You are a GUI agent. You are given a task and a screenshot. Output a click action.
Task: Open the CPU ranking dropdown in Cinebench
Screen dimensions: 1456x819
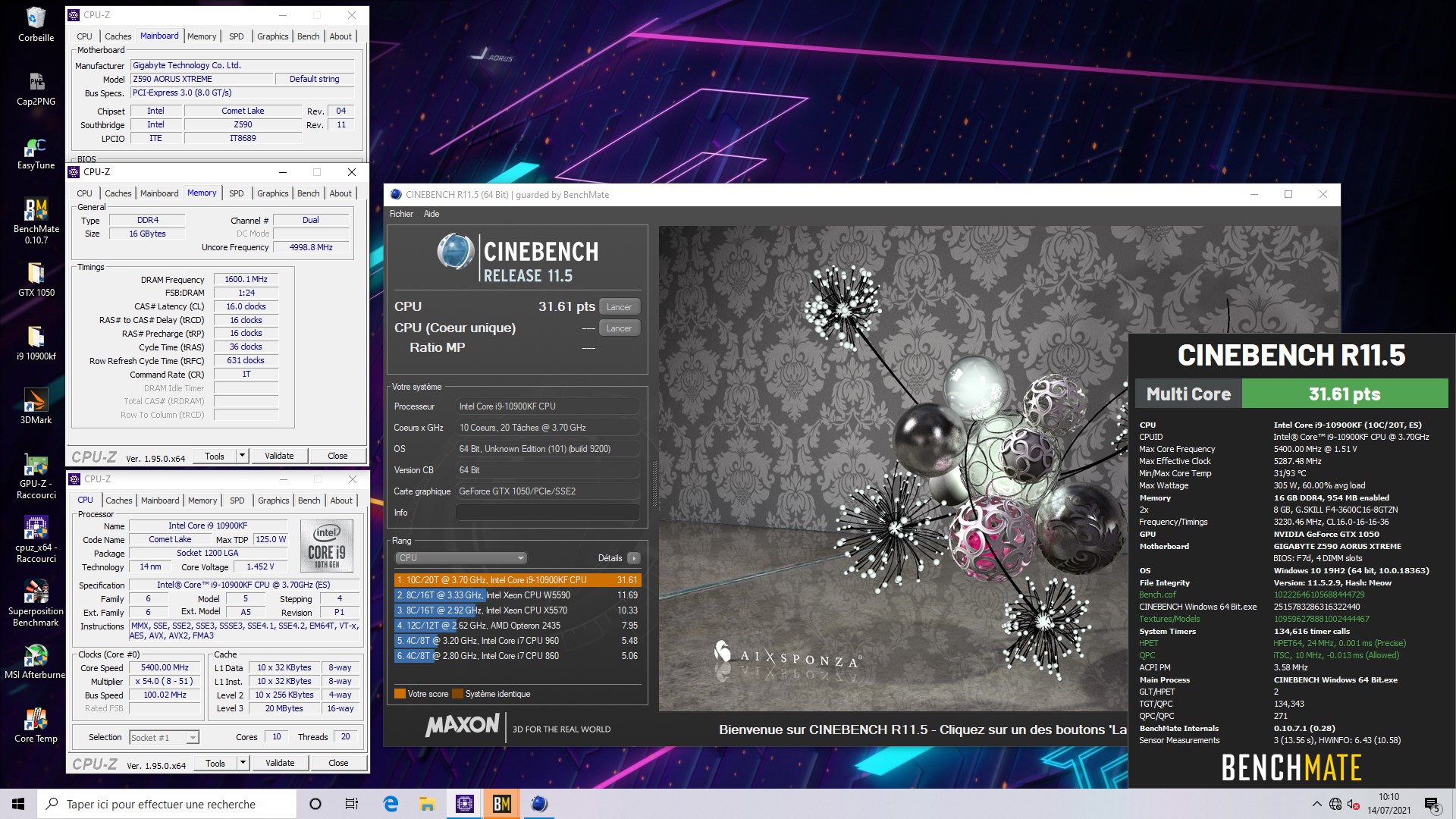point(461,558)
